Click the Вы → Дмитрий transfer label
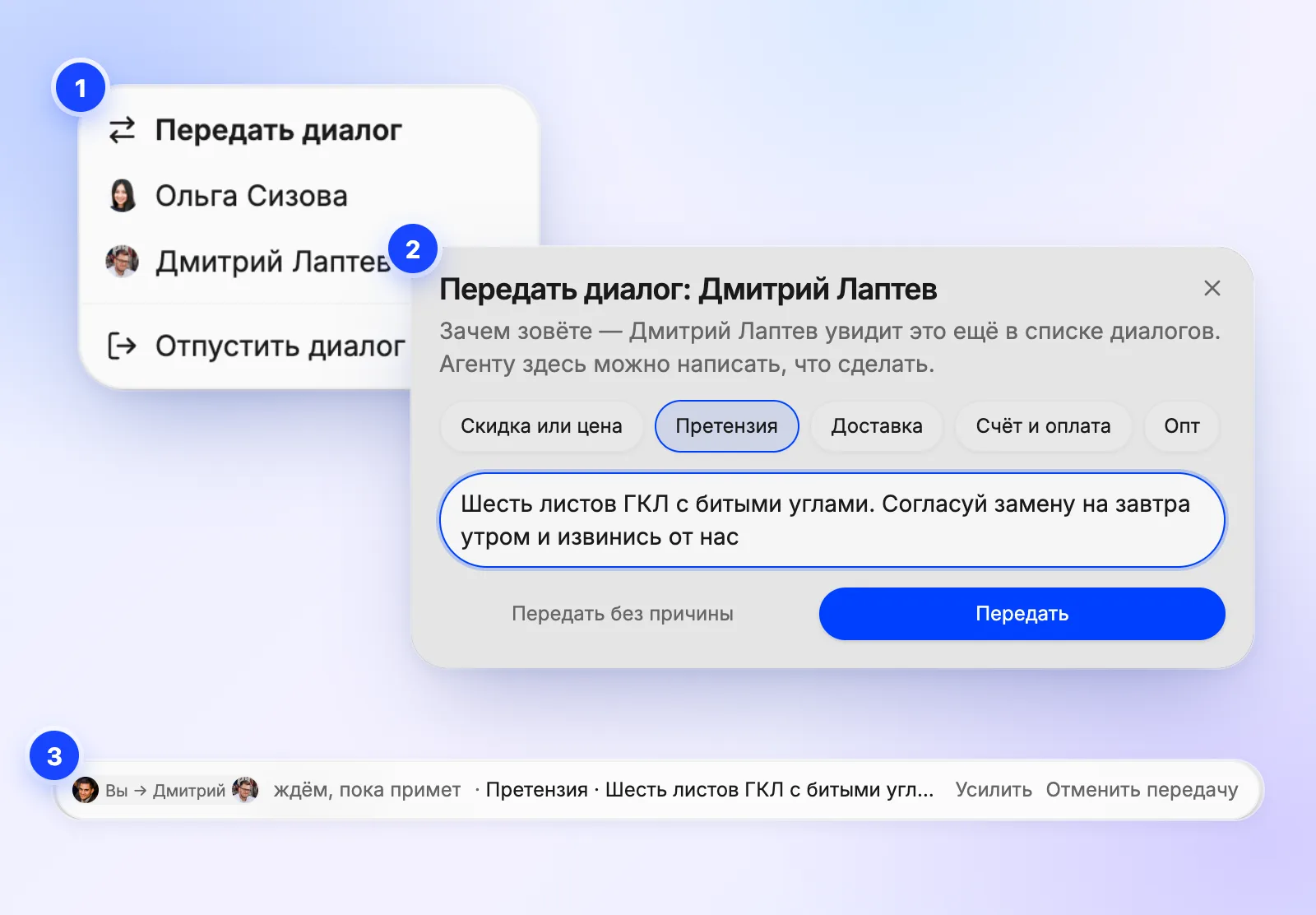Image resolution: width=1316 pixels, height=915 pixels. coord(165,791)
